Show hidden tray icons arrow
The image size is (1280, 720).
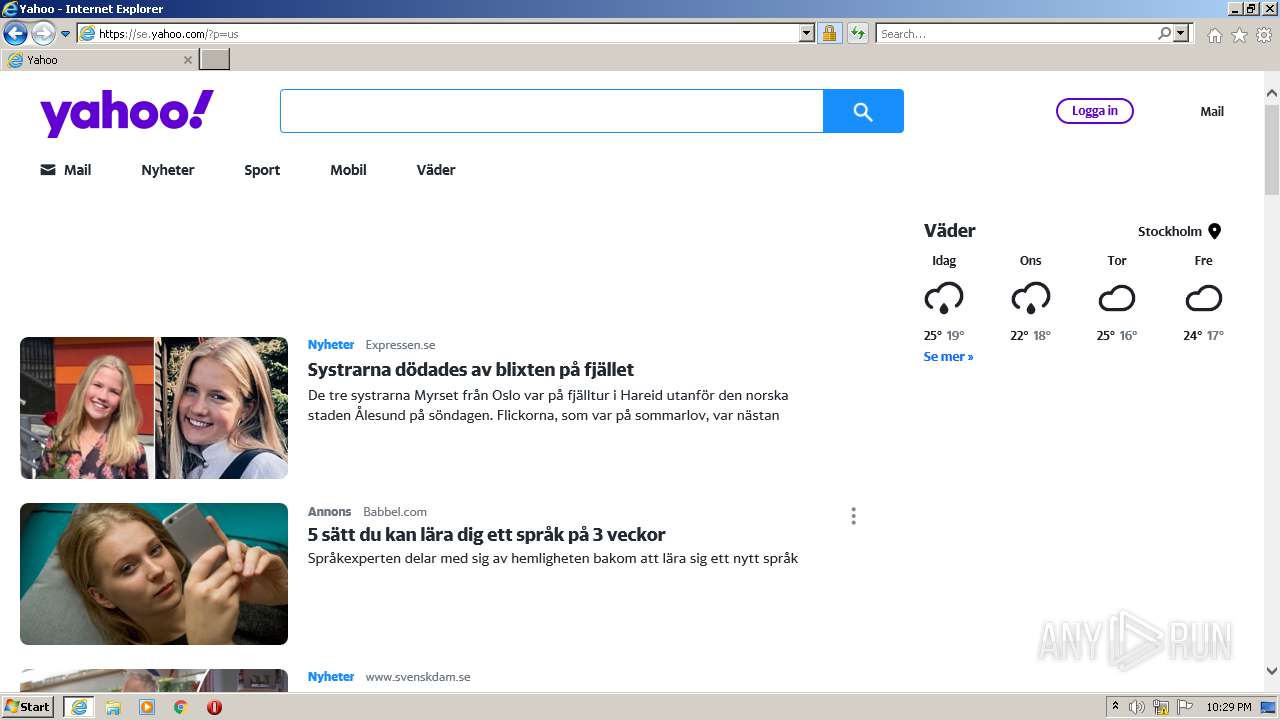pyautogui.click(x=1115, y=707)
